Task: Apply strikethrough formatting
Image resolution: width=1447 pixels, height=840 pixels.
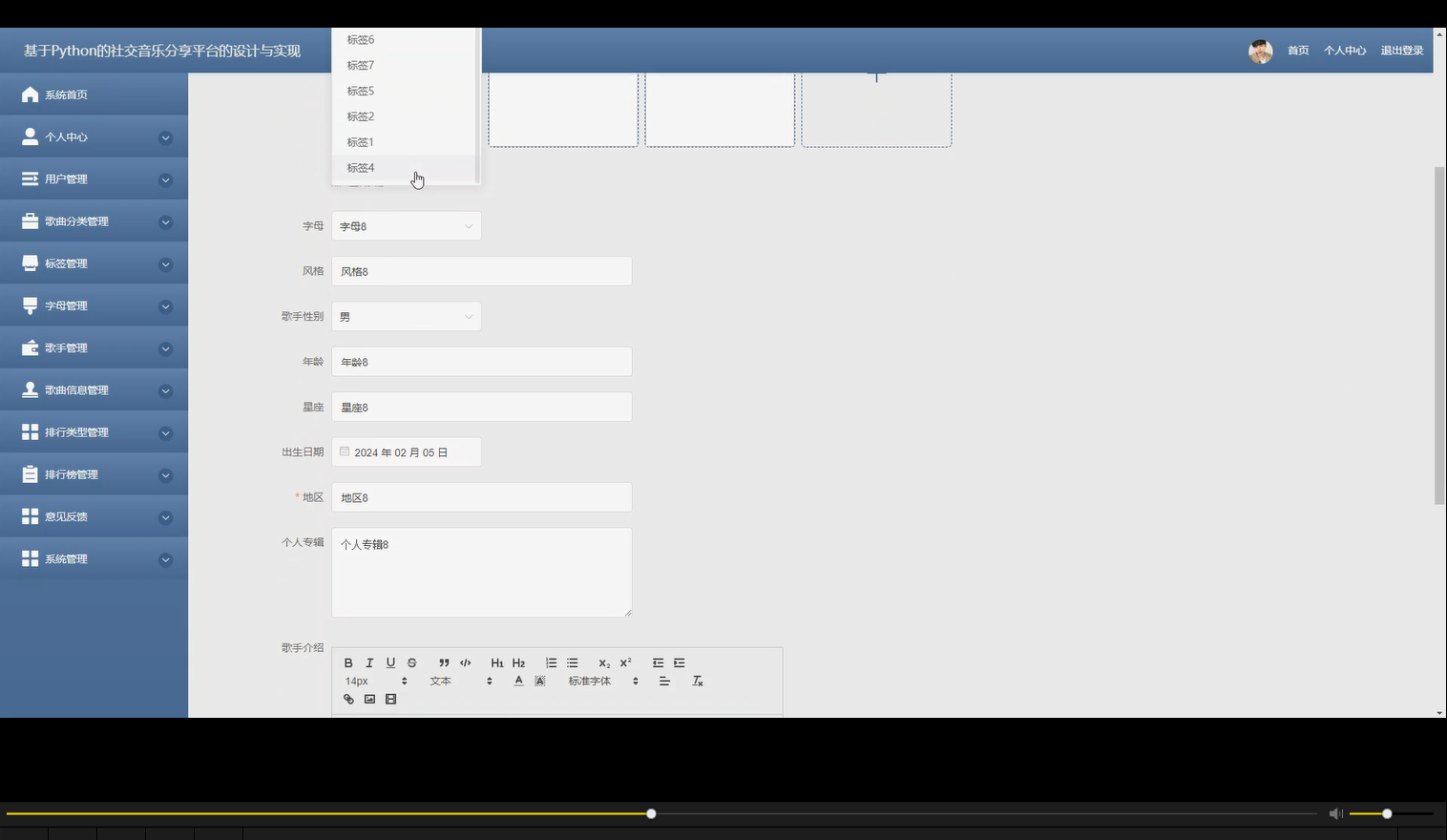Action: (411, 662)
